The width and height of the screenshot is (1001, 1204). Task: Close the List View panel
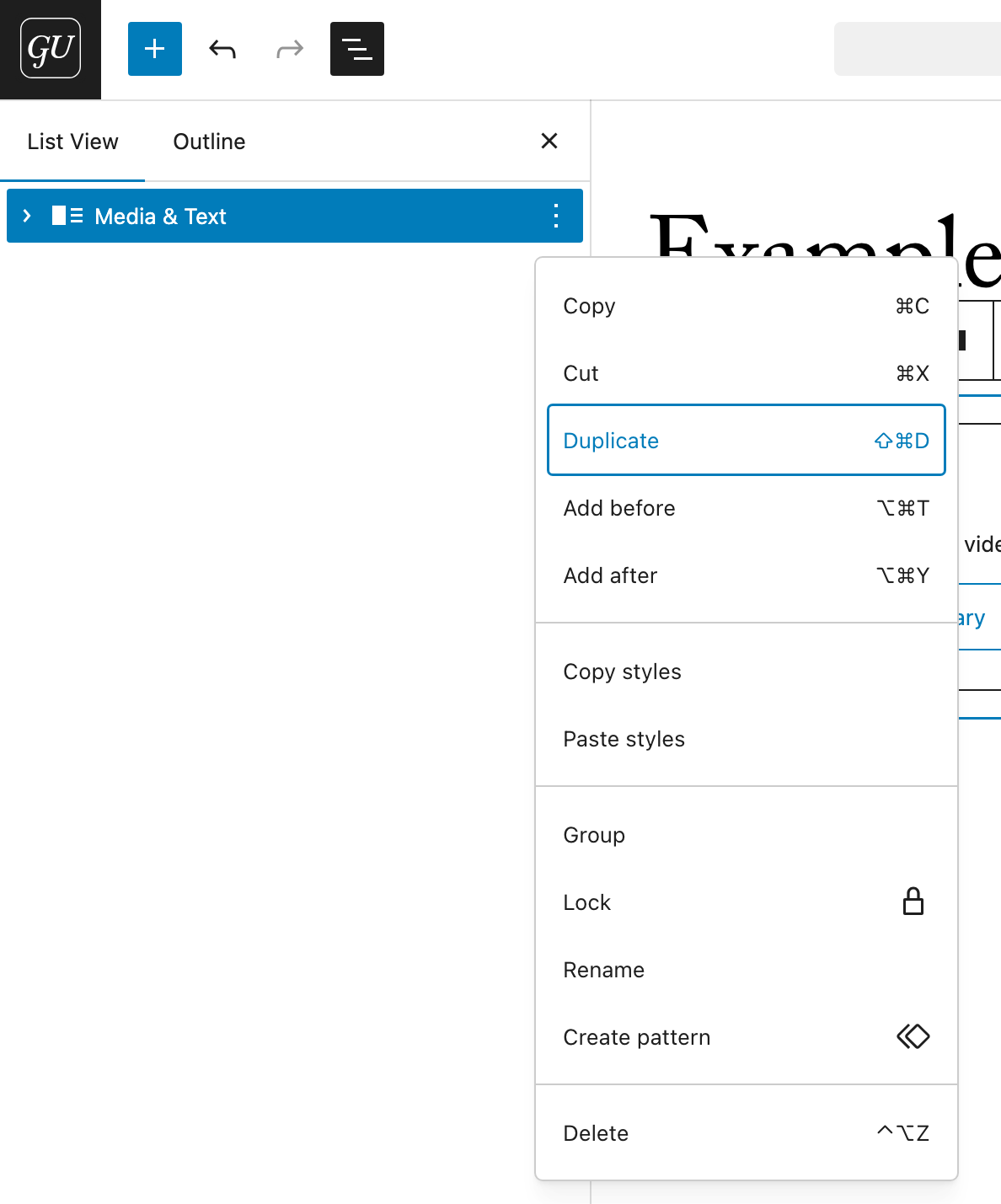[549, 141]
